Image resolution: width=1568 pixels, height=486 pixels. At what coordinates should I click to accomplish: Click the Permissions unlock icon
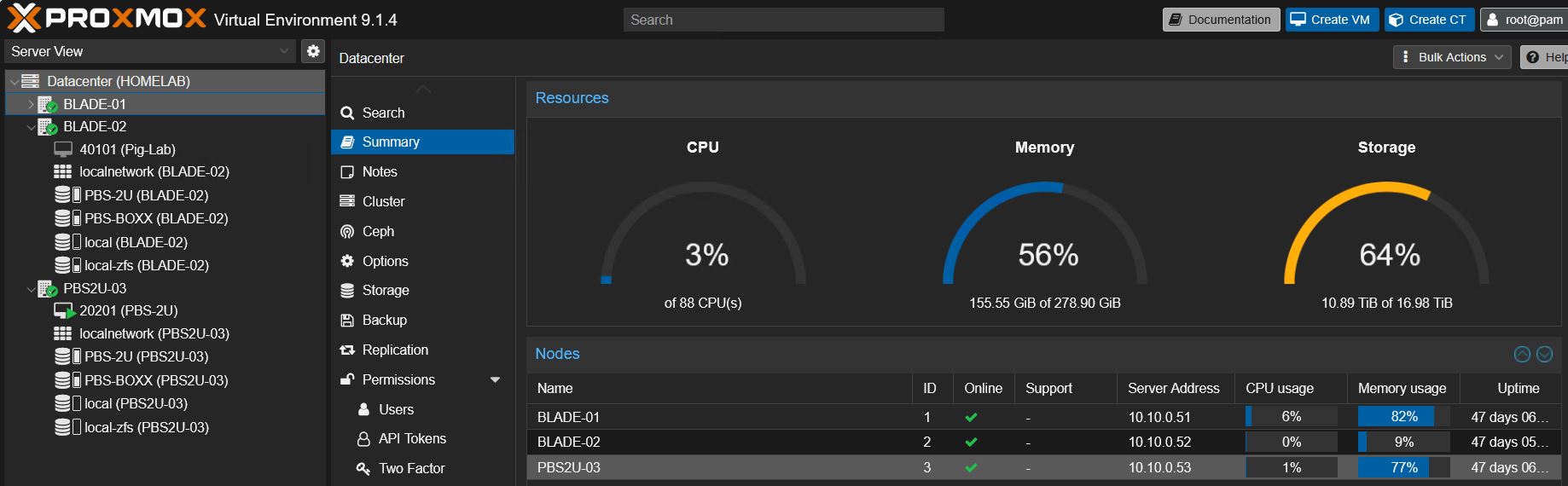coord(347,379)
